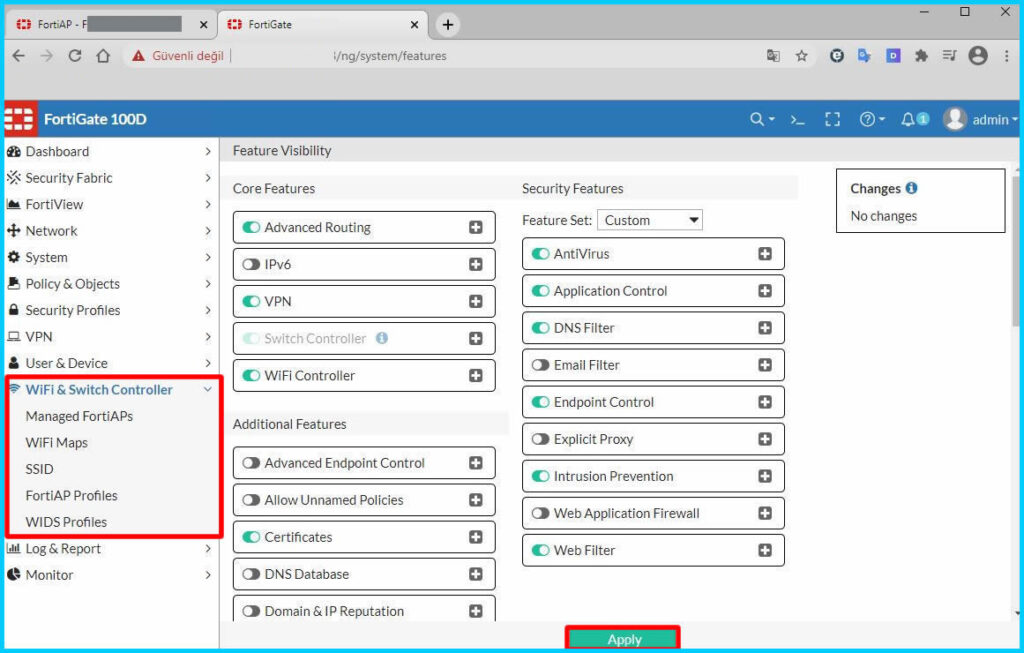Expand details plus icon for Advanced Routing
1024x653 pixels.
click(475, 227)
